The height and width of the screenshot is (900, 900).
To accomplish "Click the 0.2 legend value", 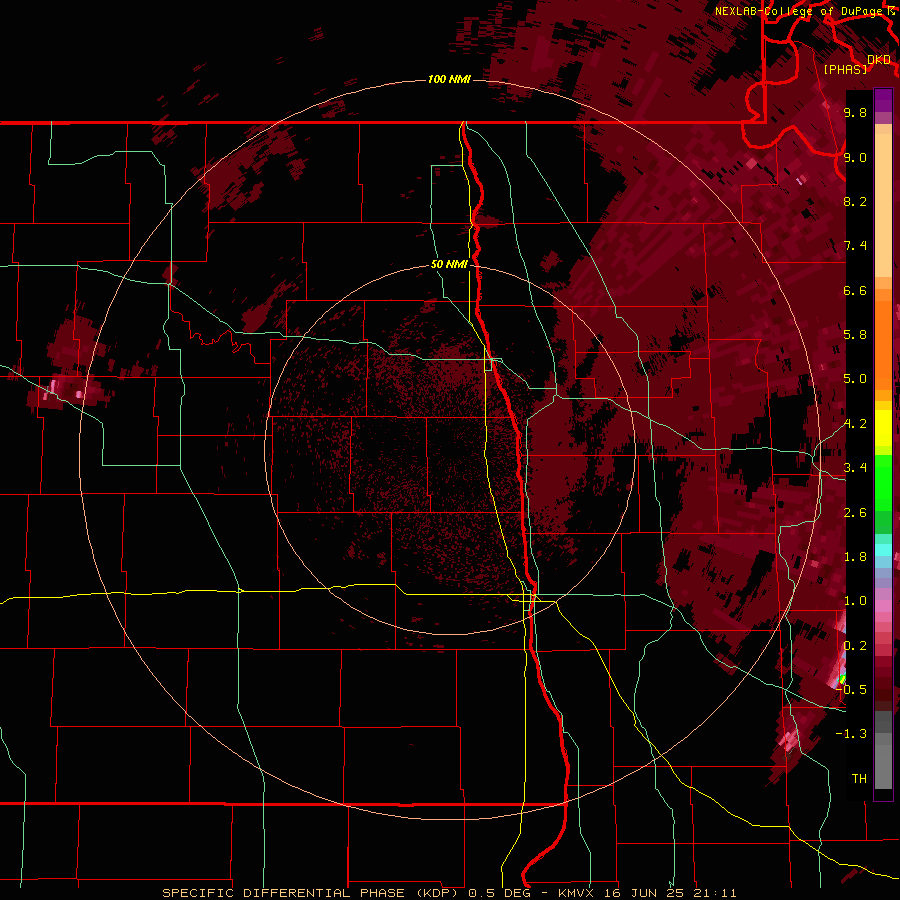I will (x=855, y=646).
